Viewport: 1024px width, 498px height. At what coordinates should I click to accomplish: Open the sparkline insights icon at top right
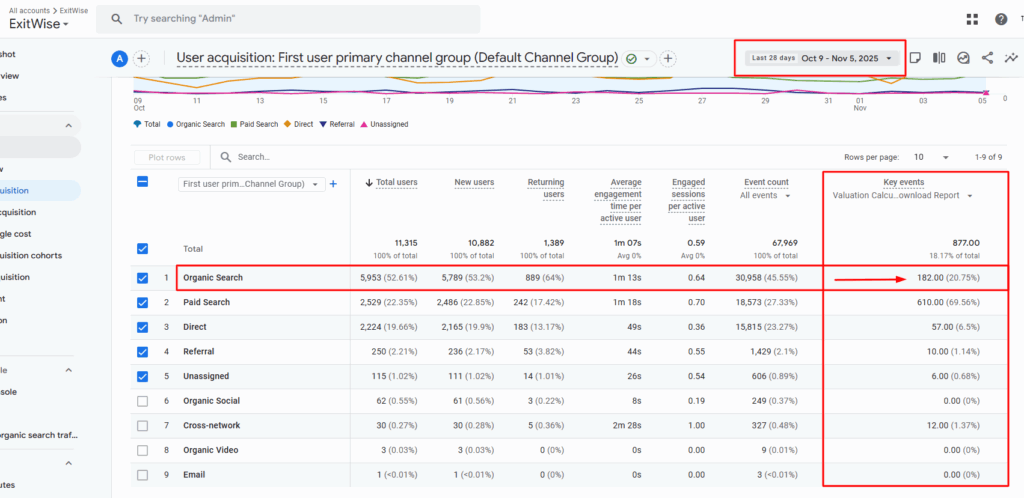point(1012,57)
